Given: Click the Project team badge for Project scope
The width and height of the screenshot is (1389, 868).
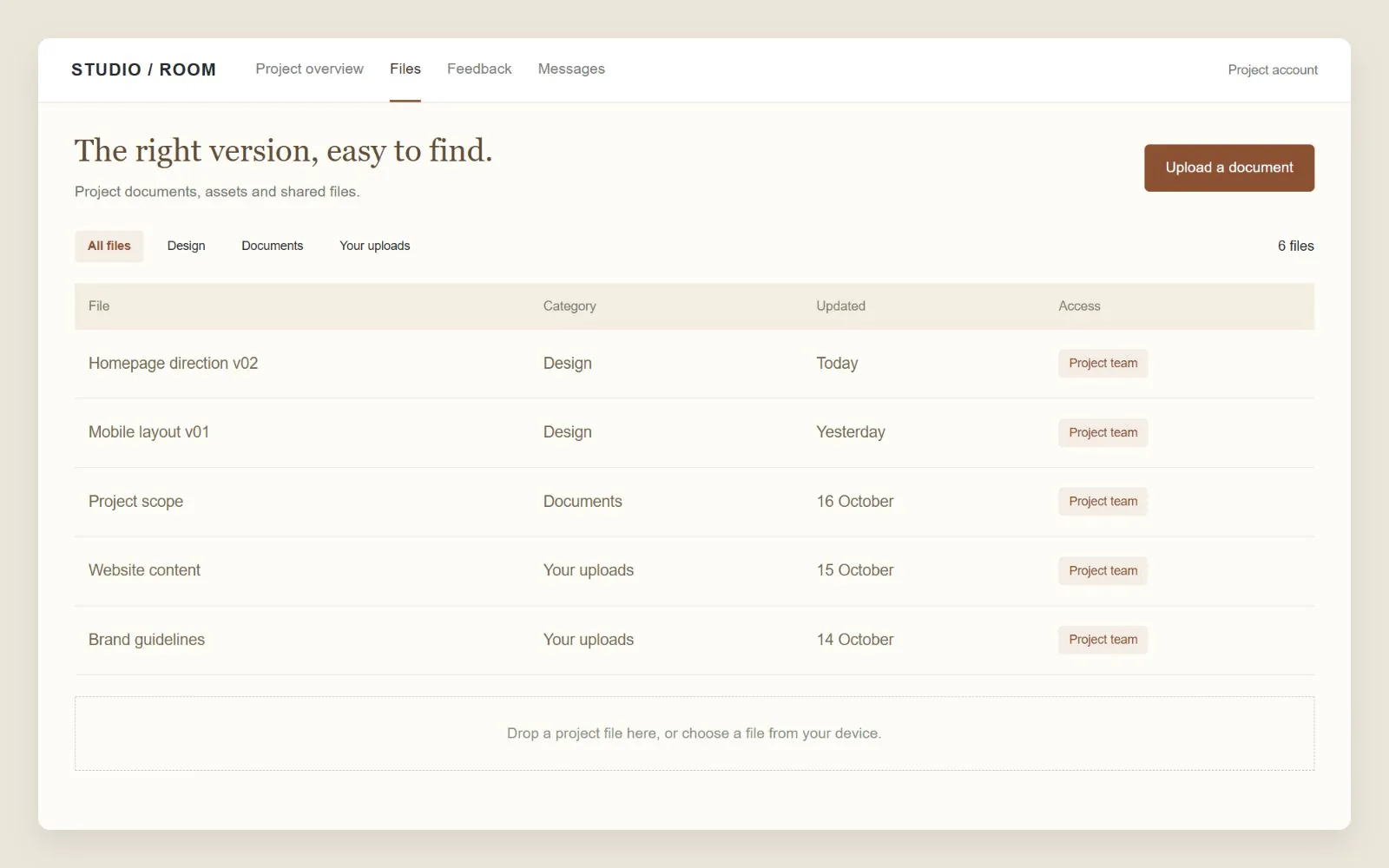Looking at the screenshot, I should pyautogui.click(x=1103, y=502).
